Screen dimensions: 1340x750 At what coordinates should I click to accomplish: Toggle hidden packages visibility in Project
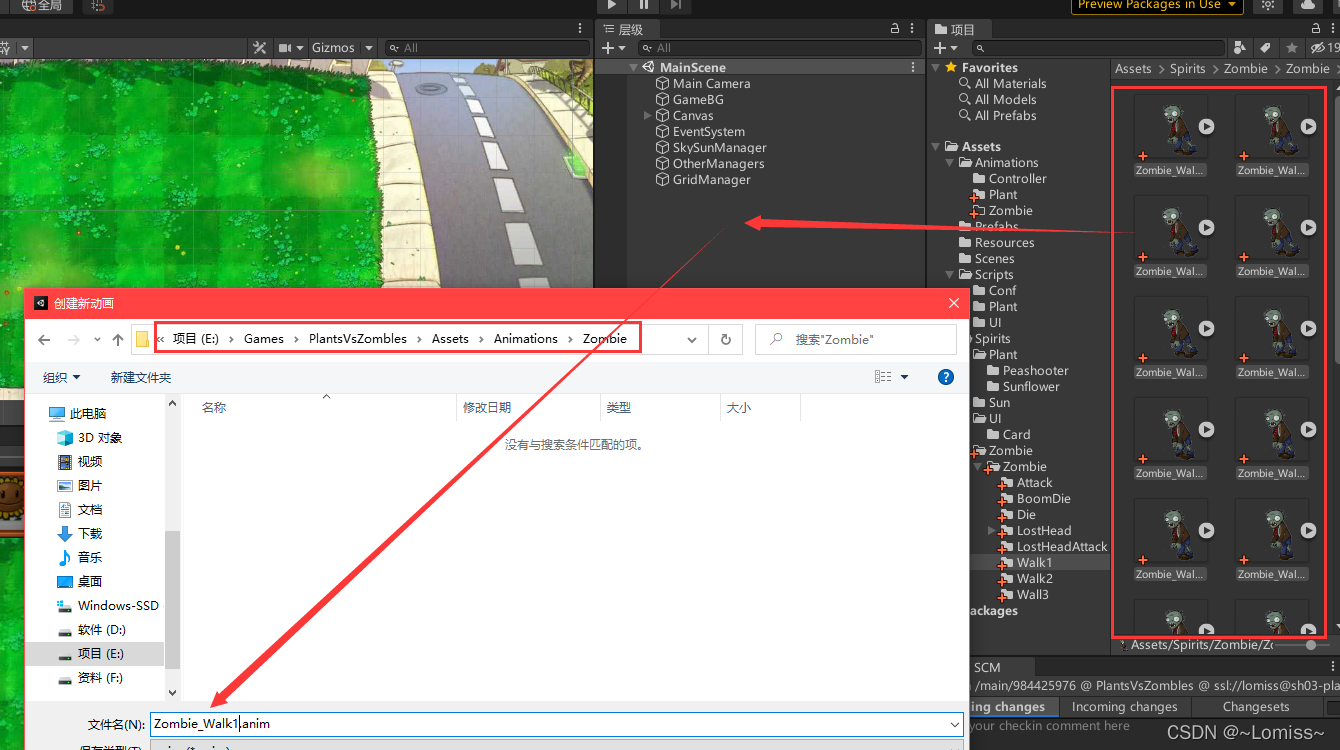[1323, 48]
